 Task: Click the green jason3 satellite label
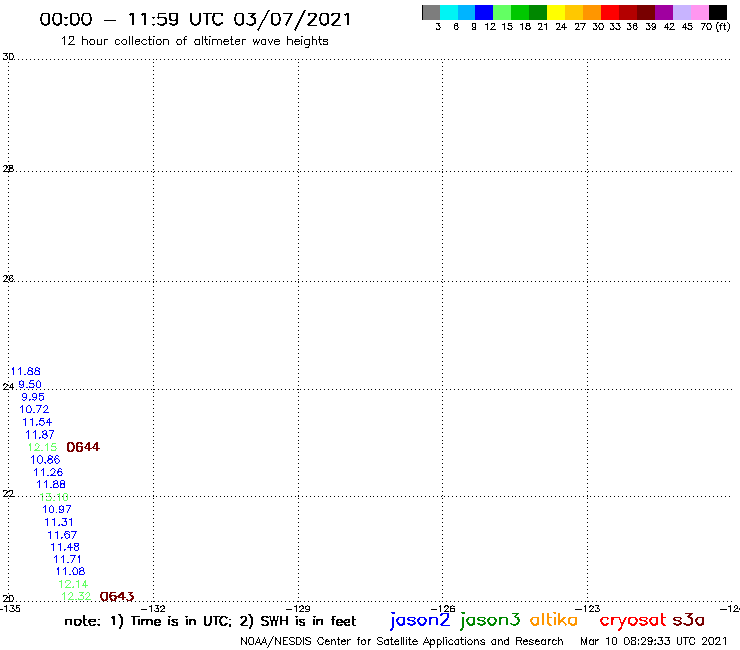coord(490,620)
